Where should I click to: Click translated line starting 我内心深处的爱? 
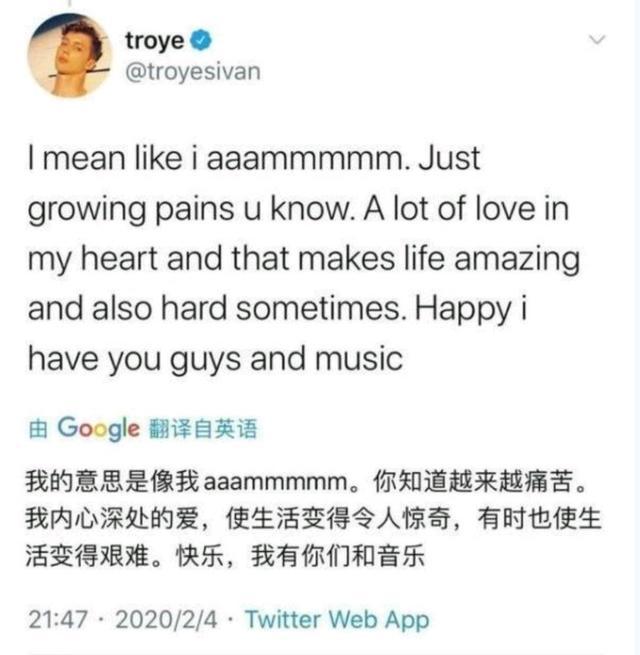[313, 519]
